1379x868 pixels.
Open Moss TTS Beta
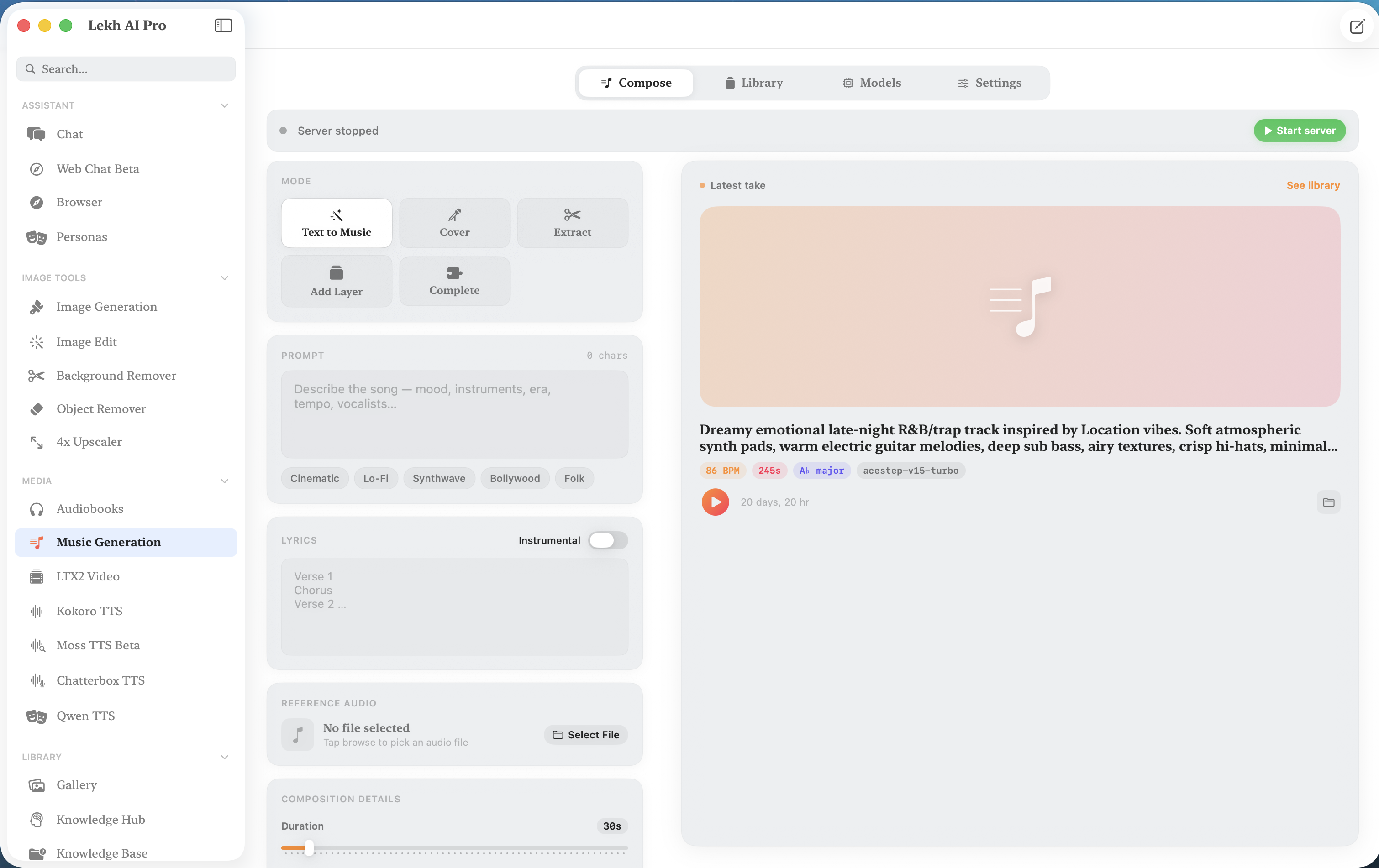click(x=126, y=645)
